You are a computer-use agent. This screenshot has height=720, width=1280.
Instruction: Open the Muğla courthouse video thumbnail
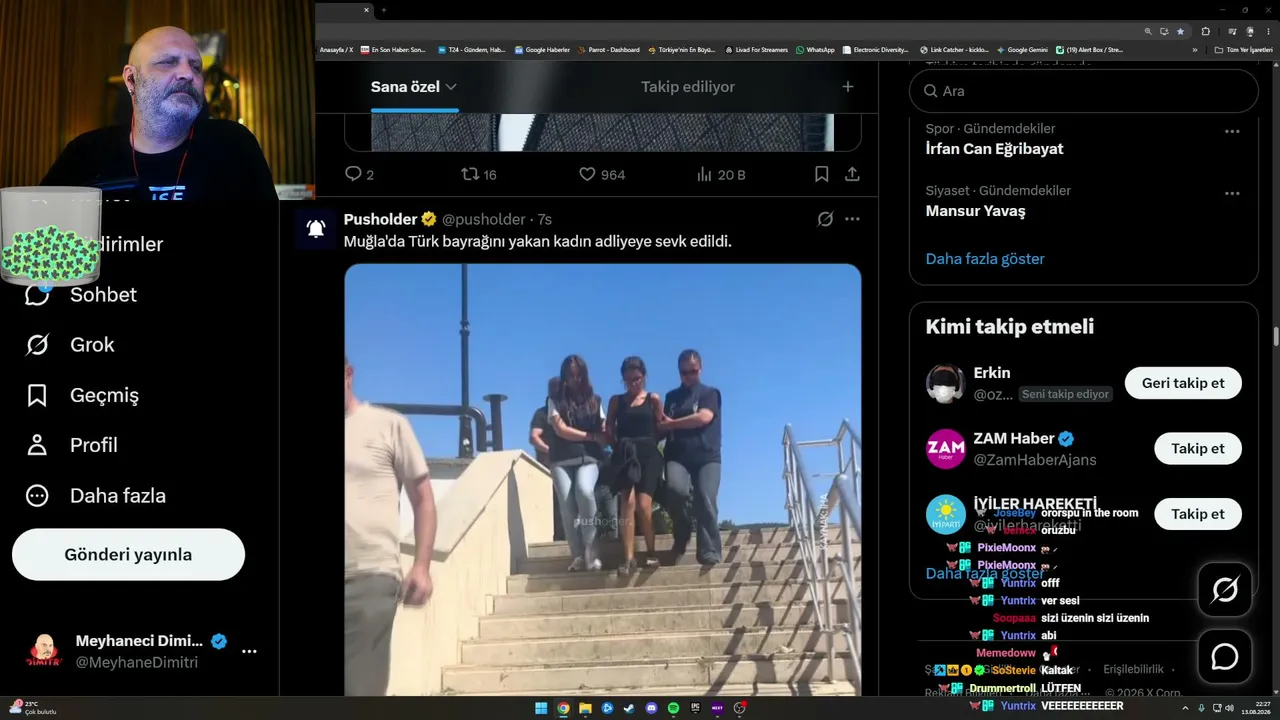point(603,480)
